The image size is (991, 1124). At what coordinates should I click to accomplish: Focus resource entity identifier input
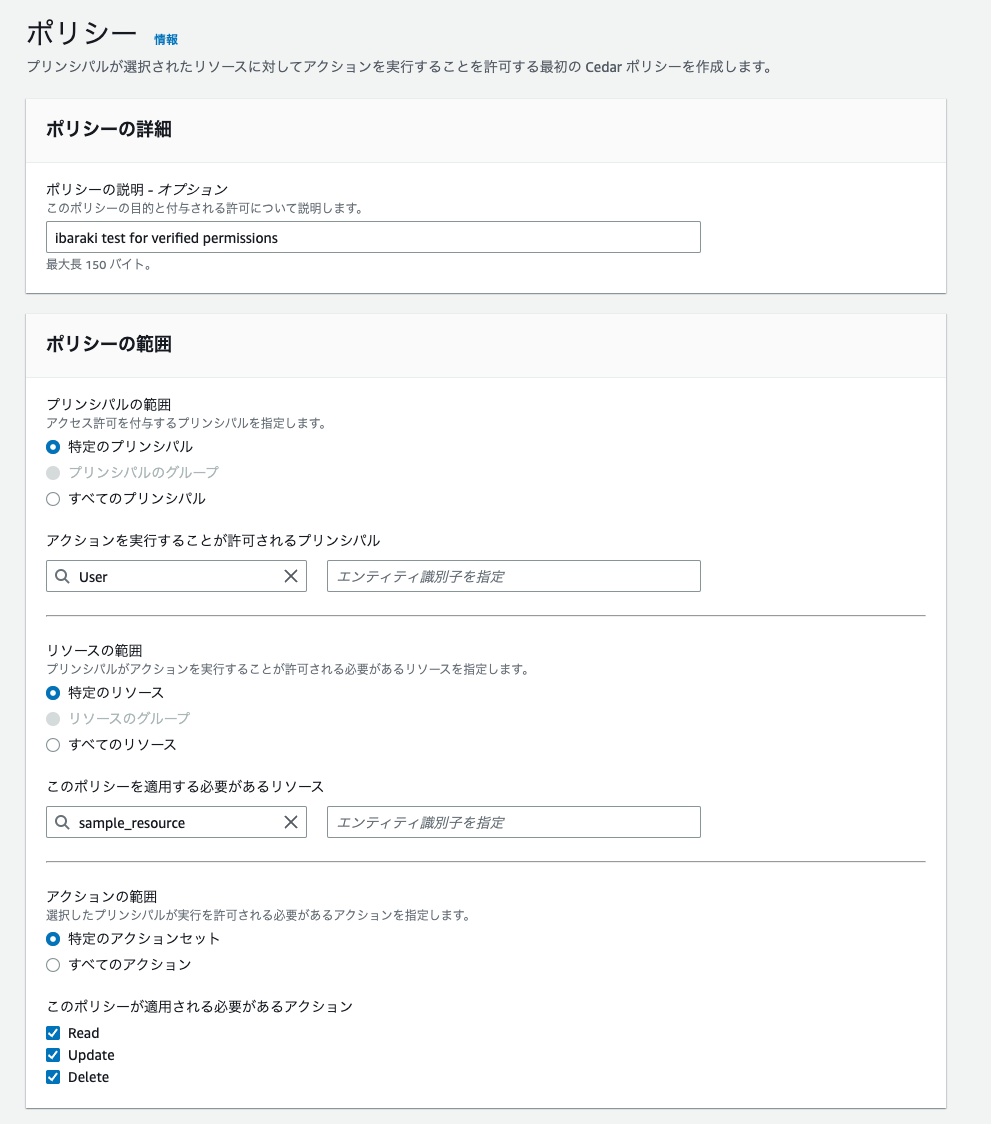[513, 822]
